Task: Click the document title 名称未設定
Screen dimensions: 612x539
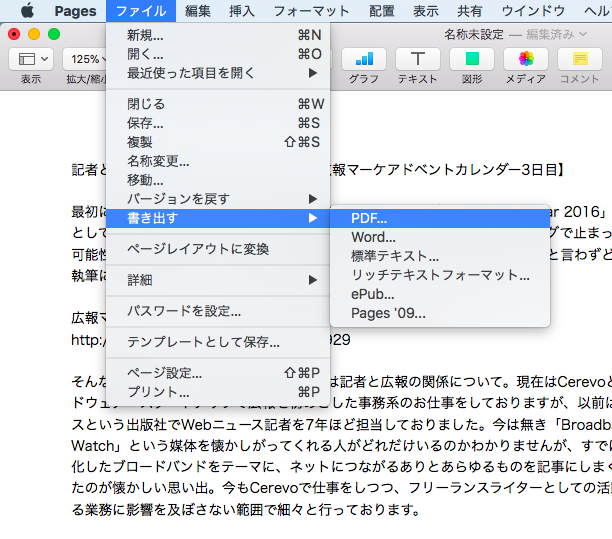Action: point(473,34)
